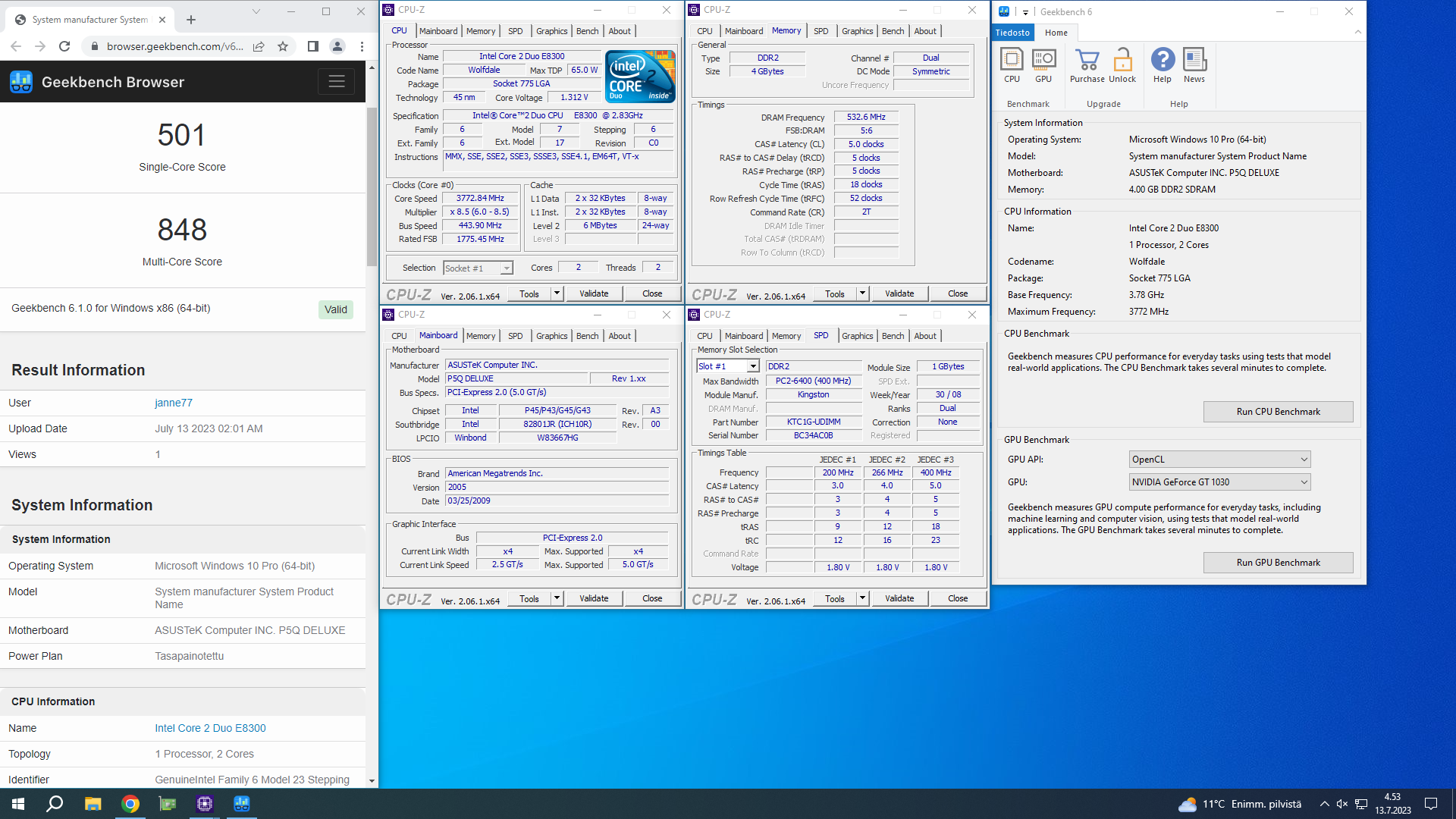Open the SPD tab in Memory CPU-Z window
Screen dimensions: 1456x819
pyautogui.click(x=821, y=31)
